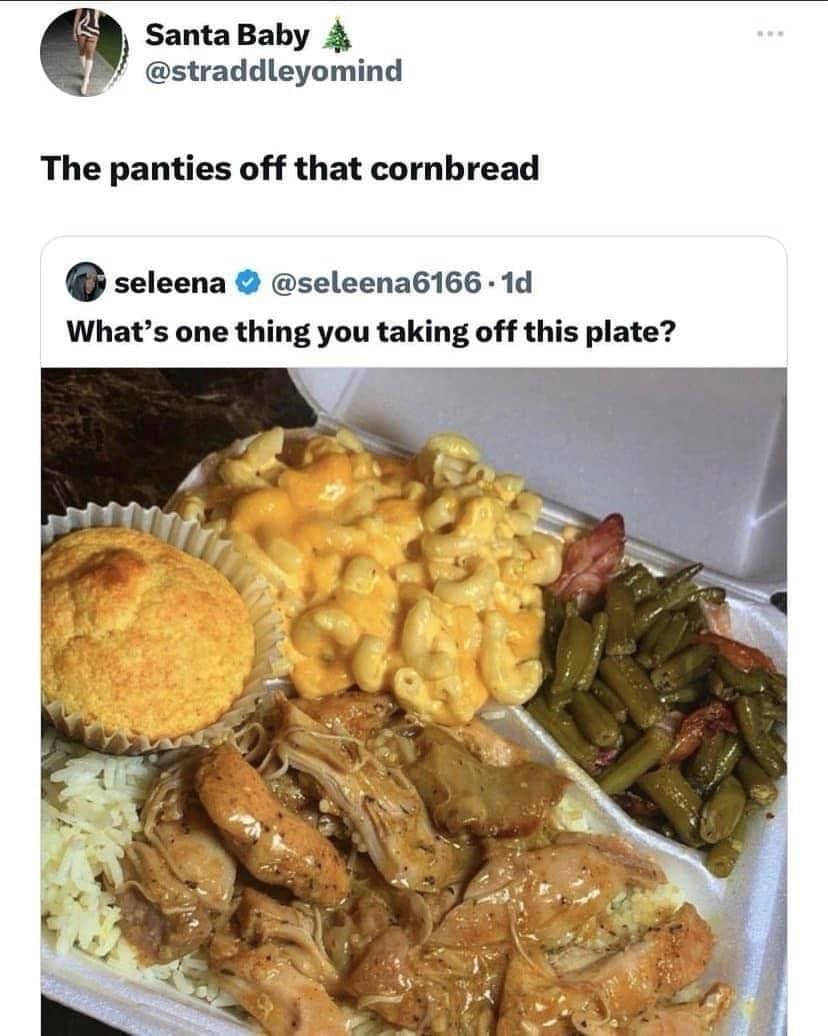The image size is (828, 1036).
Task: Open the Santa Baby display name
Action: (227, 35)
